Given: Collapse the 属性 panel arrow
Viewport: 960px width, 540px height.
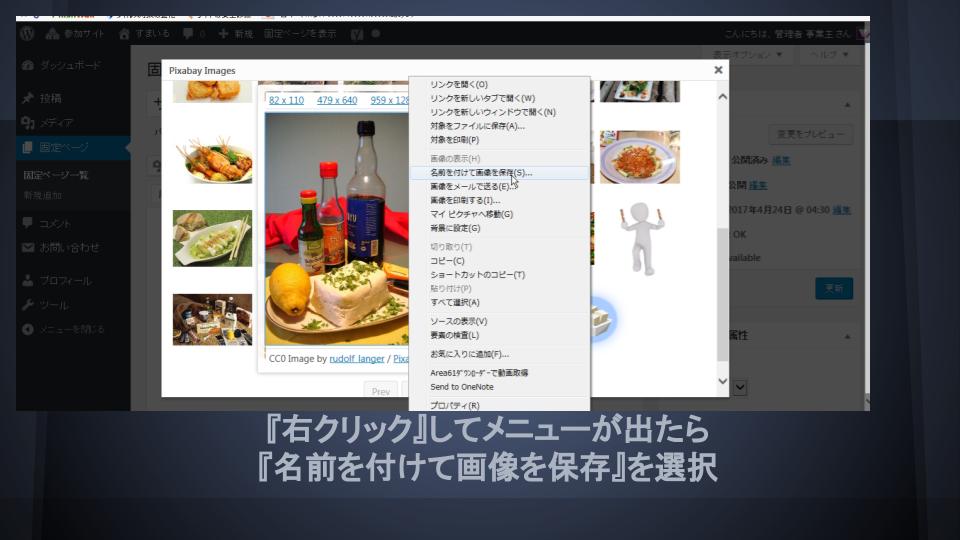Looking at the screenshot, I should 847,336.
